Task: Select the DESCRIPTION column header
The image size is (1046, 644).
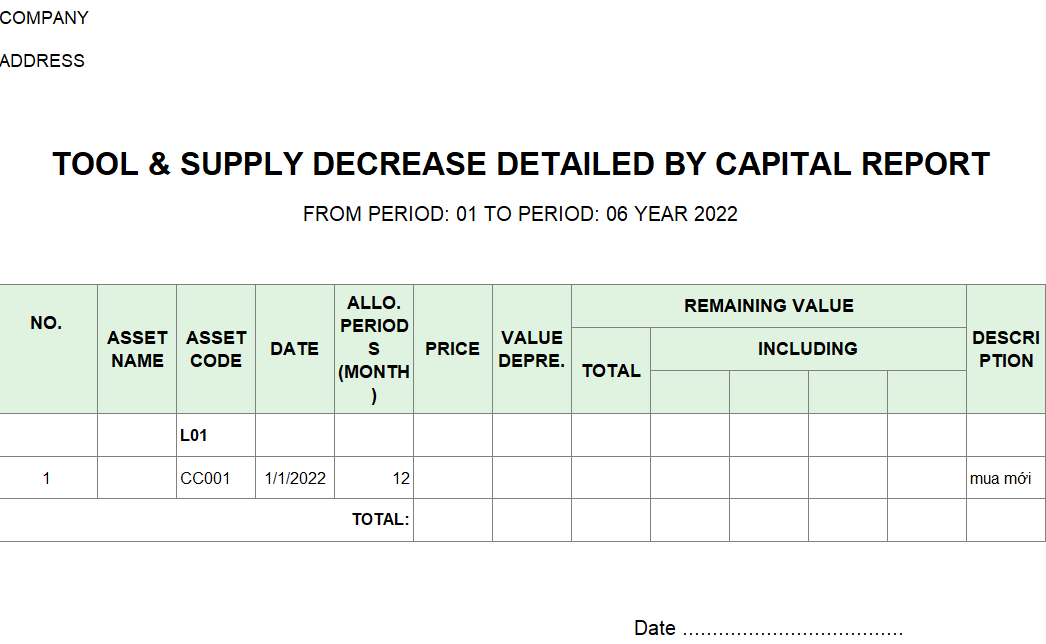Action: click(x=1006, y=349)
